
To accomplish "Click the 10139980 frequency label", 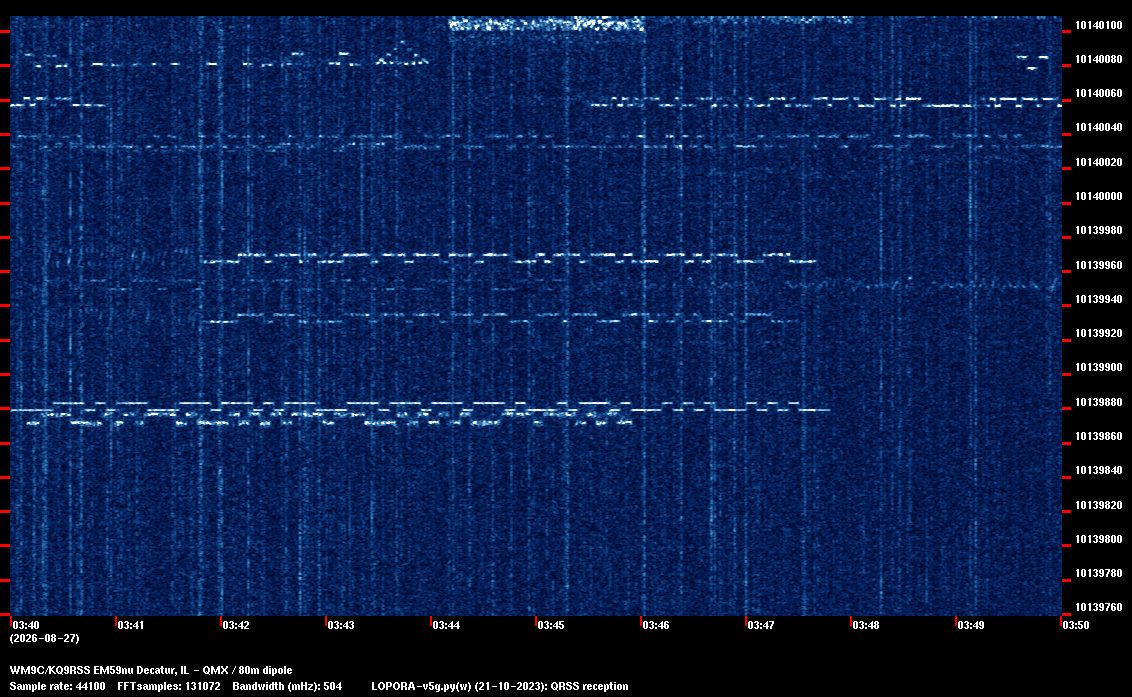I will [1098, 230].
